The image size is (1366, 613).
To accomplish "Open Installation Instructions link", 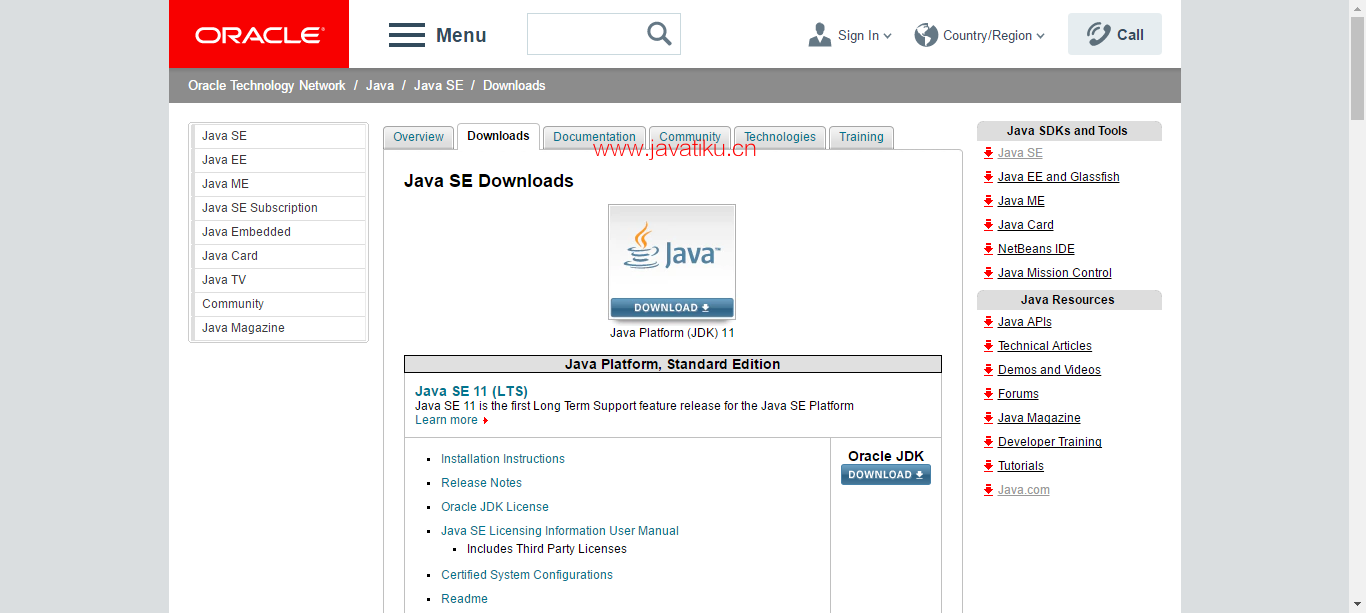I will [x=503, y=459].
